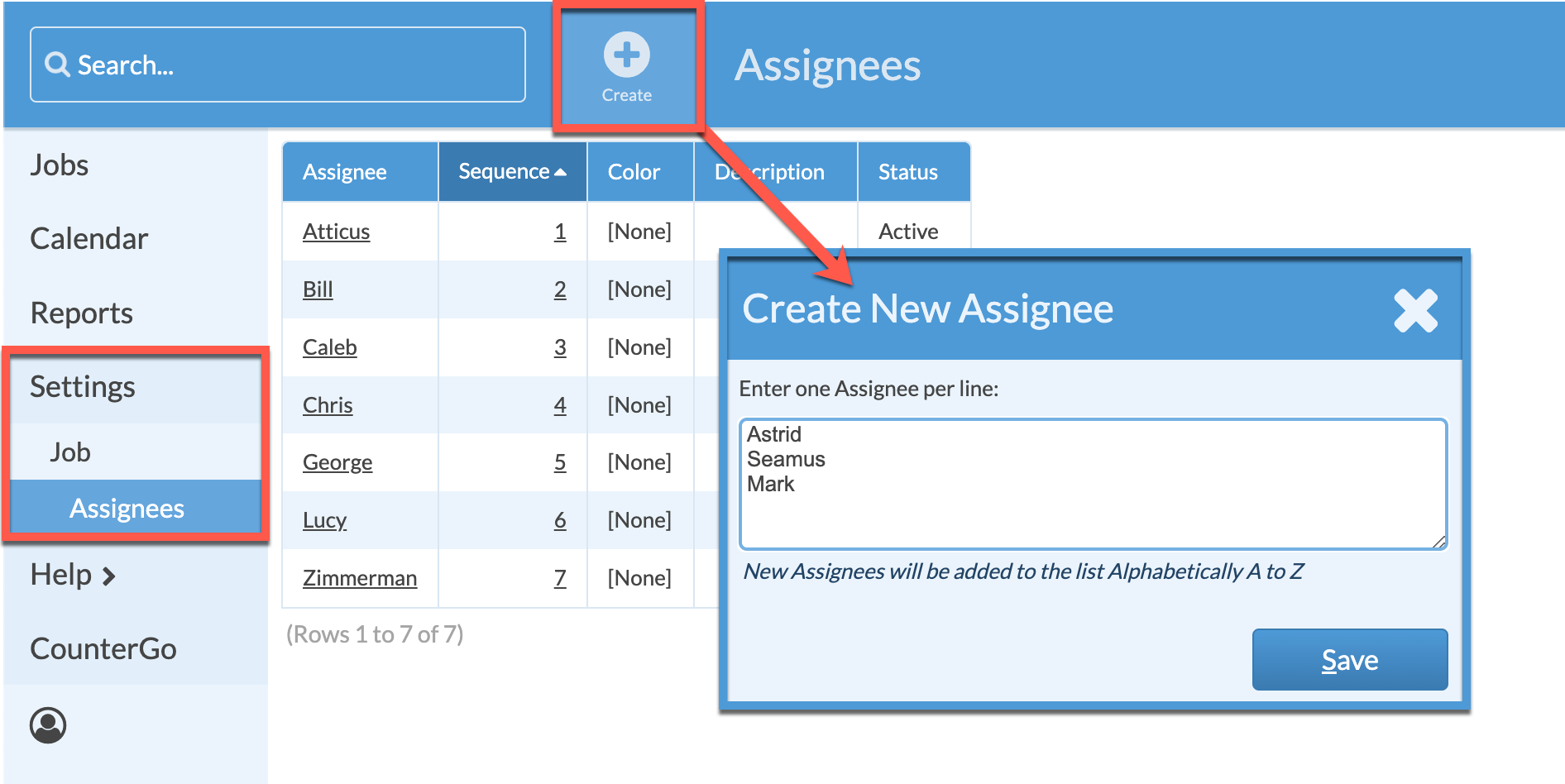Open the search magnifier icon
The width and height of the screenshot is (1565, 784).
click(x=56, y=64)
